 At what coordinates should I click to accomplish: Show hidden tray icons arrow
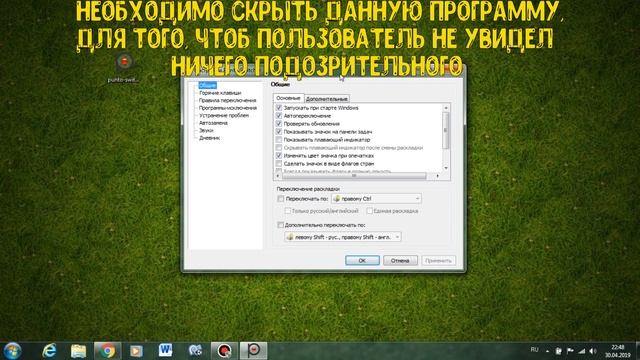coord(547,351)
